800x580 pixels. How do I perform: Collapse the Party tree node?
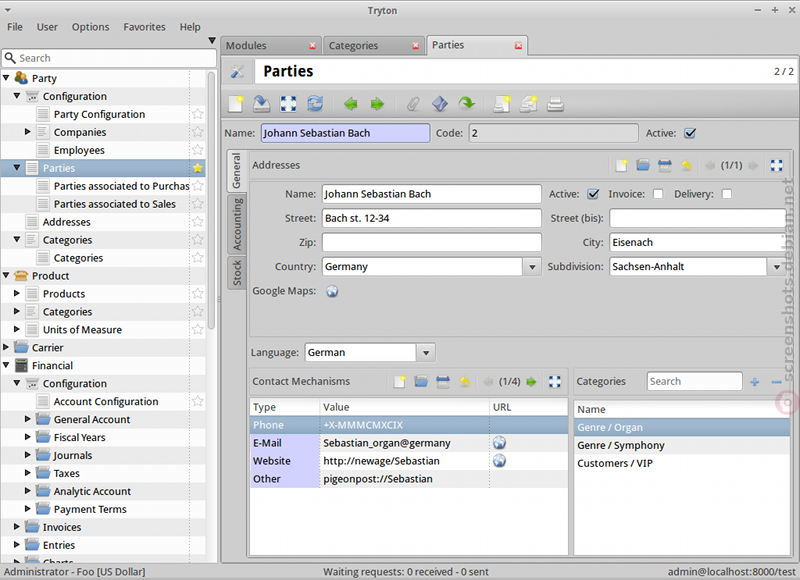click(6, 78)
